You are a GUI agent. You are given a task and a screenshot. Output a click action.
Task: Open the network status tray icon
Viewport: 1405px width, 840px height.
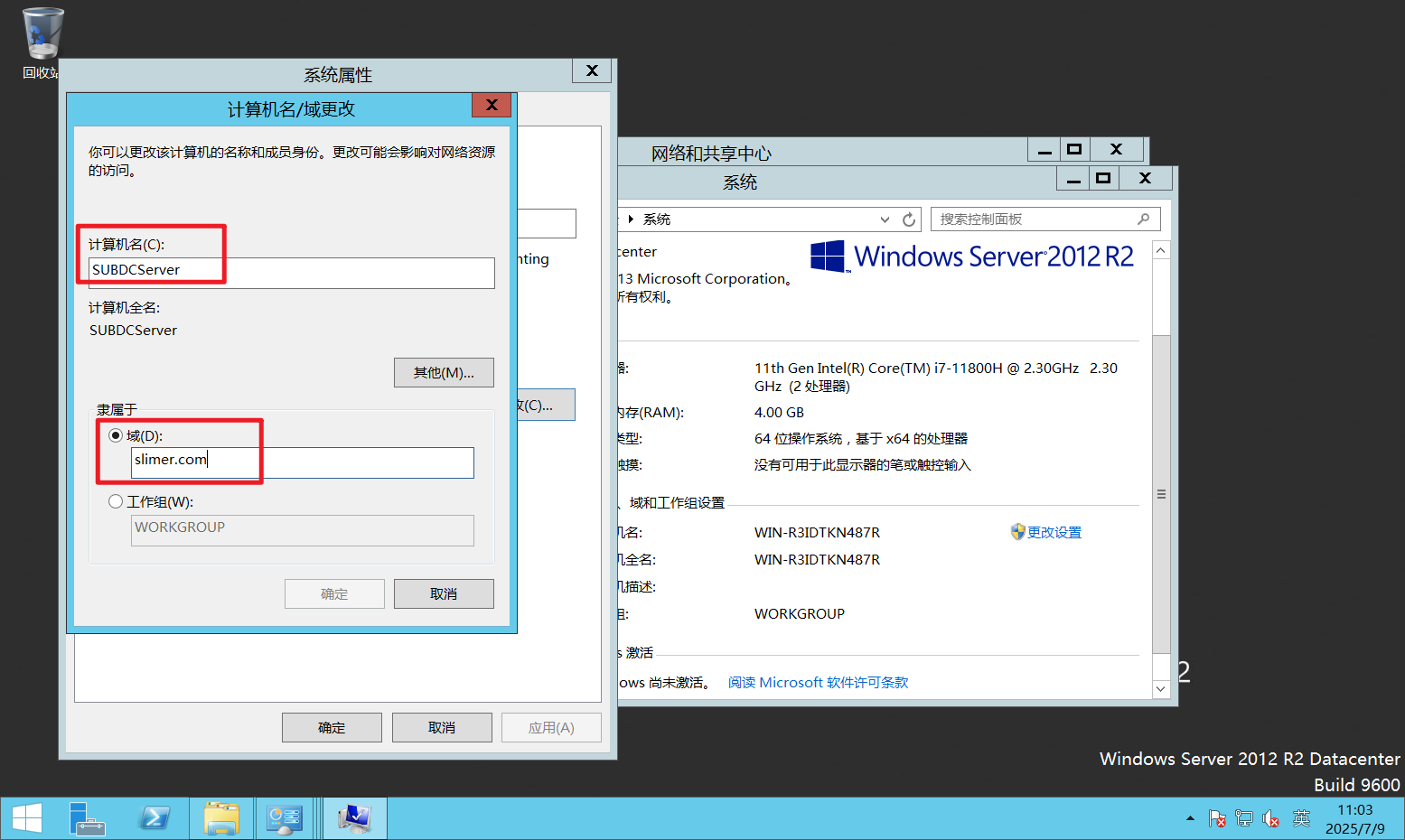1244,818
